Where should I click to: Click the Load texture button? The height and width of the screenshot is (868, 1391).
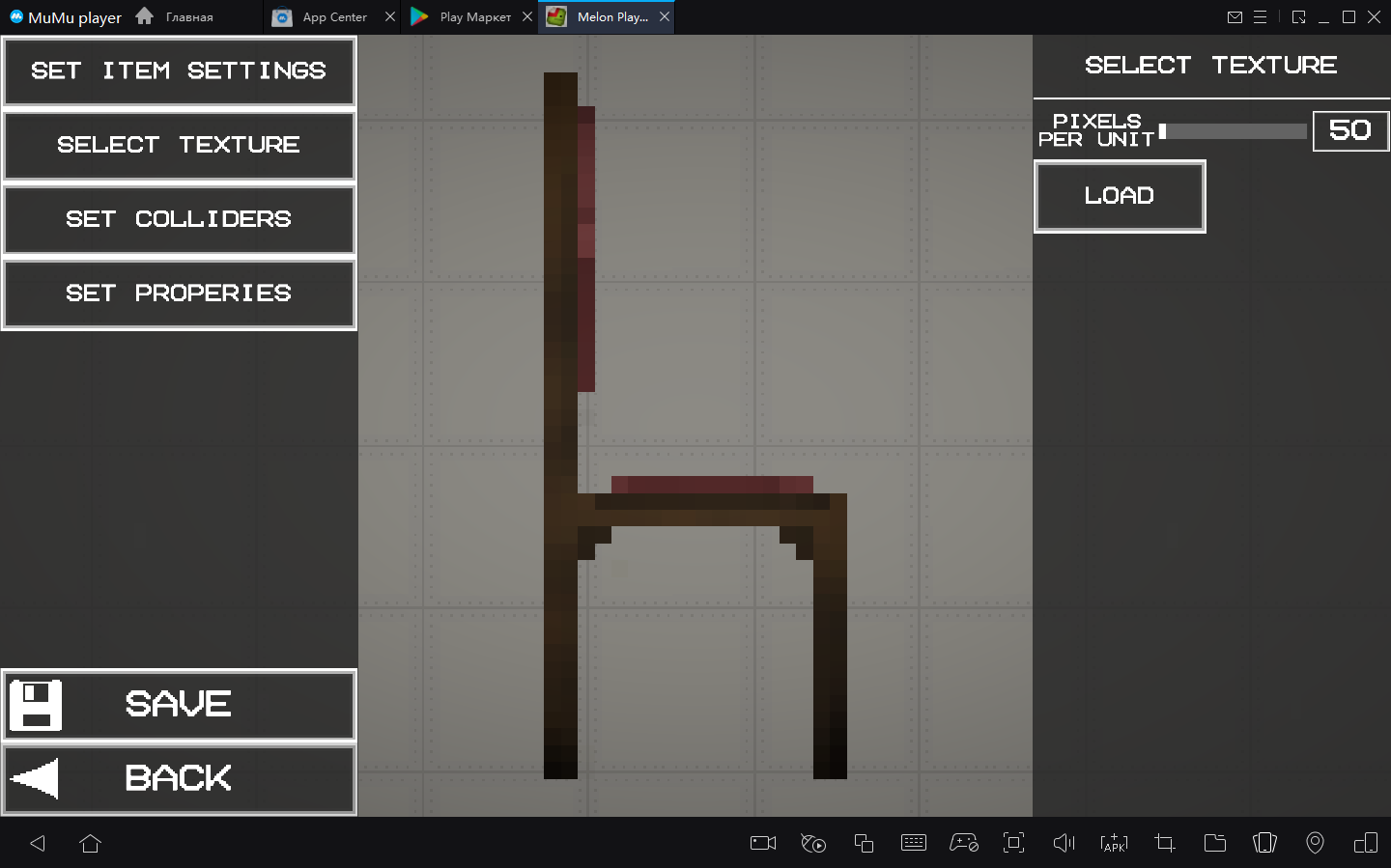1120,196
